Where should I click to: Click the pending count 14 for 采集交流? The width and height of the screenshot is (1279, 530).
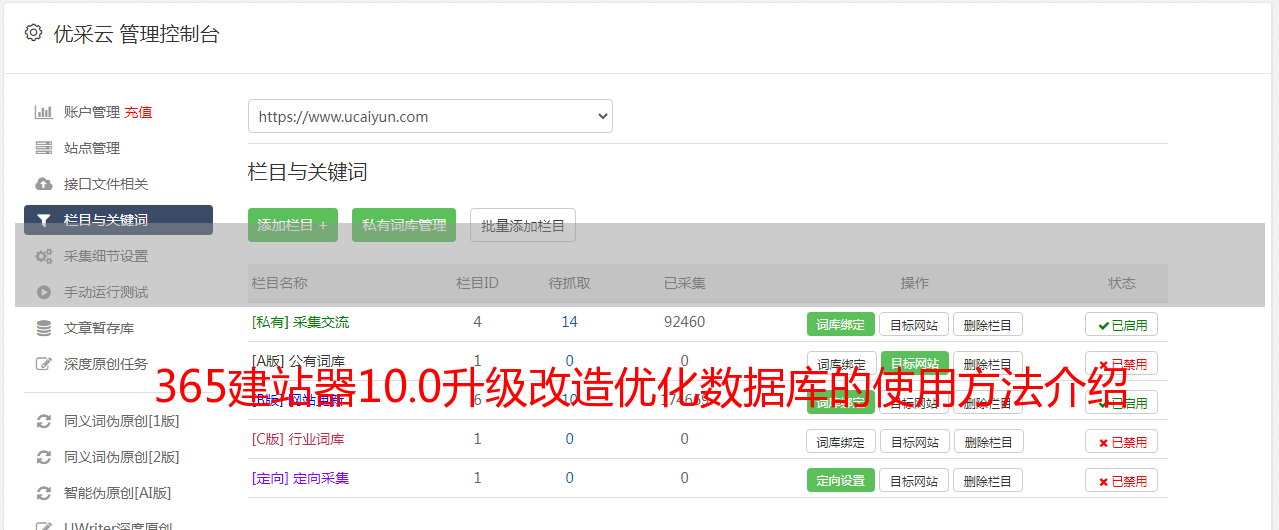(x=569, y=322)
